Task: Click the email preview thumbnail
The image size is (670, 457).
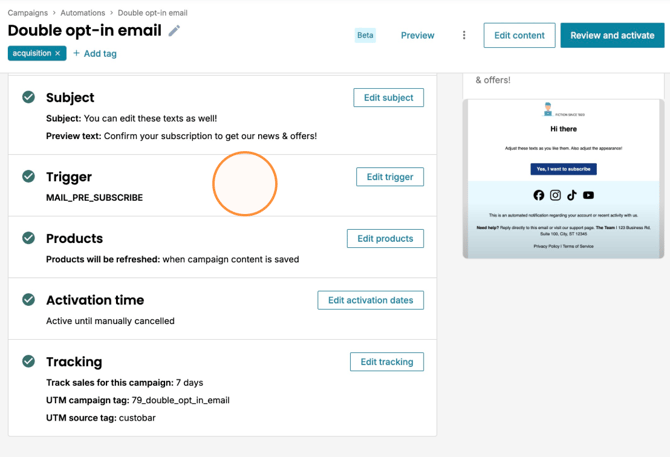Action: click(563, 179)
